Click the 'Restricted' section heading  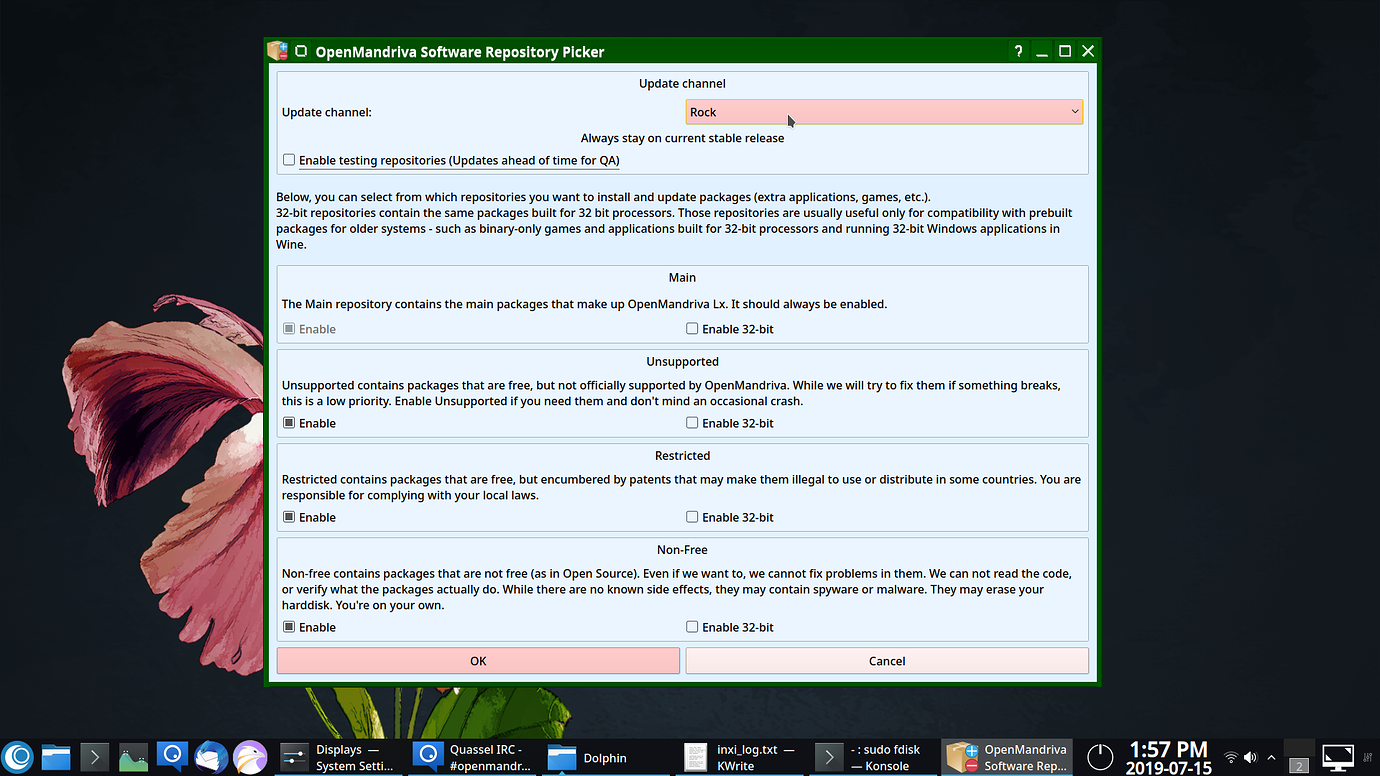[682, 455]
